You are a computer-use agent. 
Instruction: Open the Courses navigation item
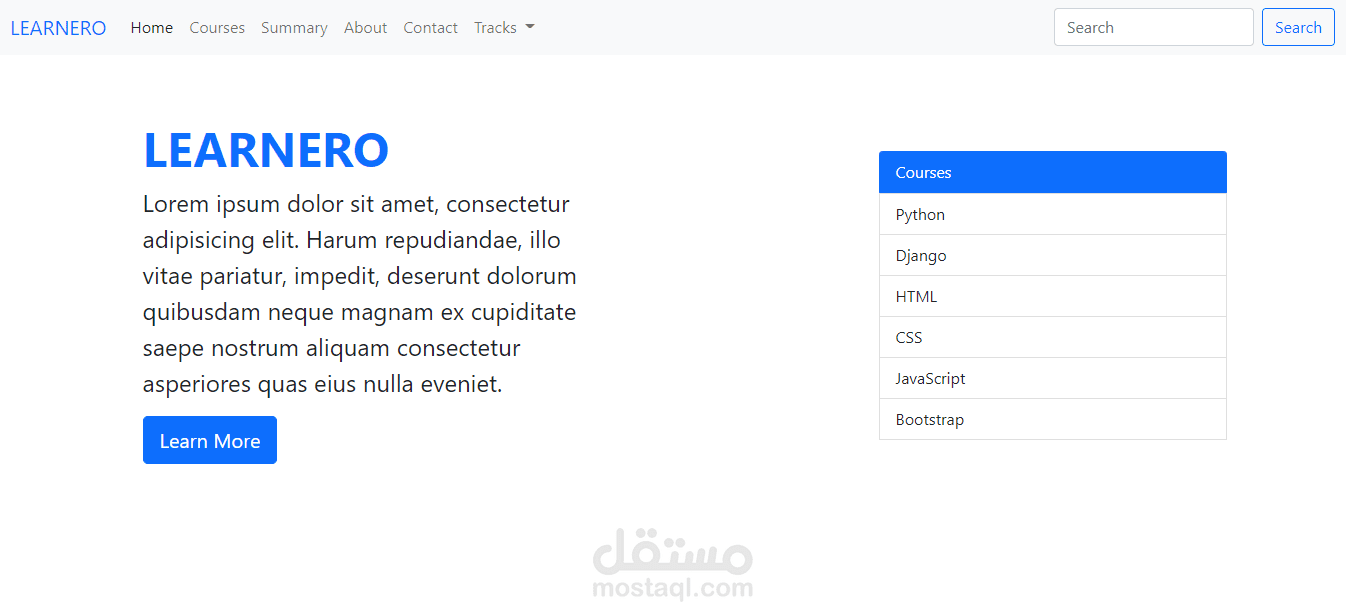217,27
